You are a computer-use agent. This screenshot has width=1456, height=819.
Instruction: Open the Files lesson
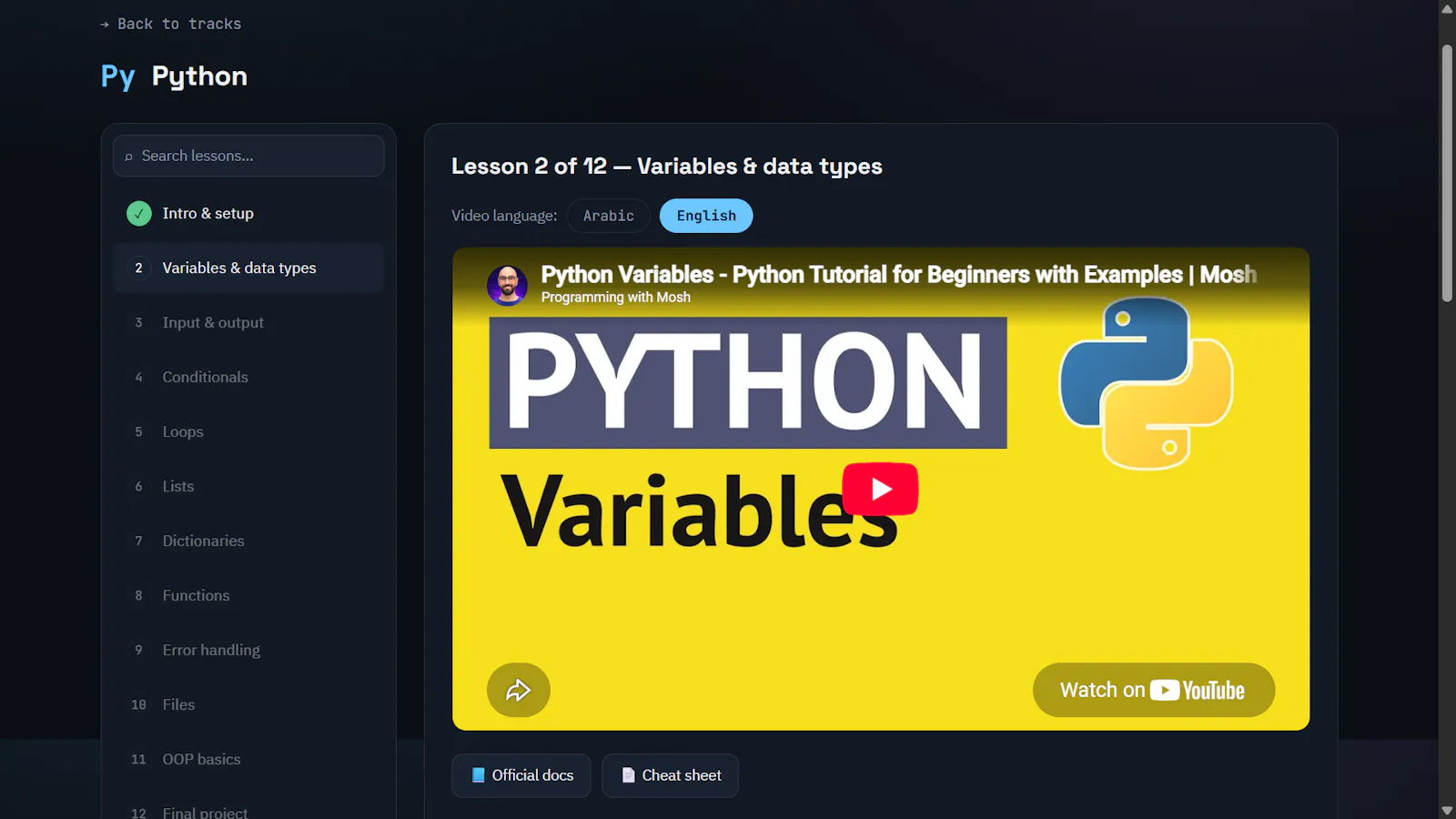click(x=248, y=704)
